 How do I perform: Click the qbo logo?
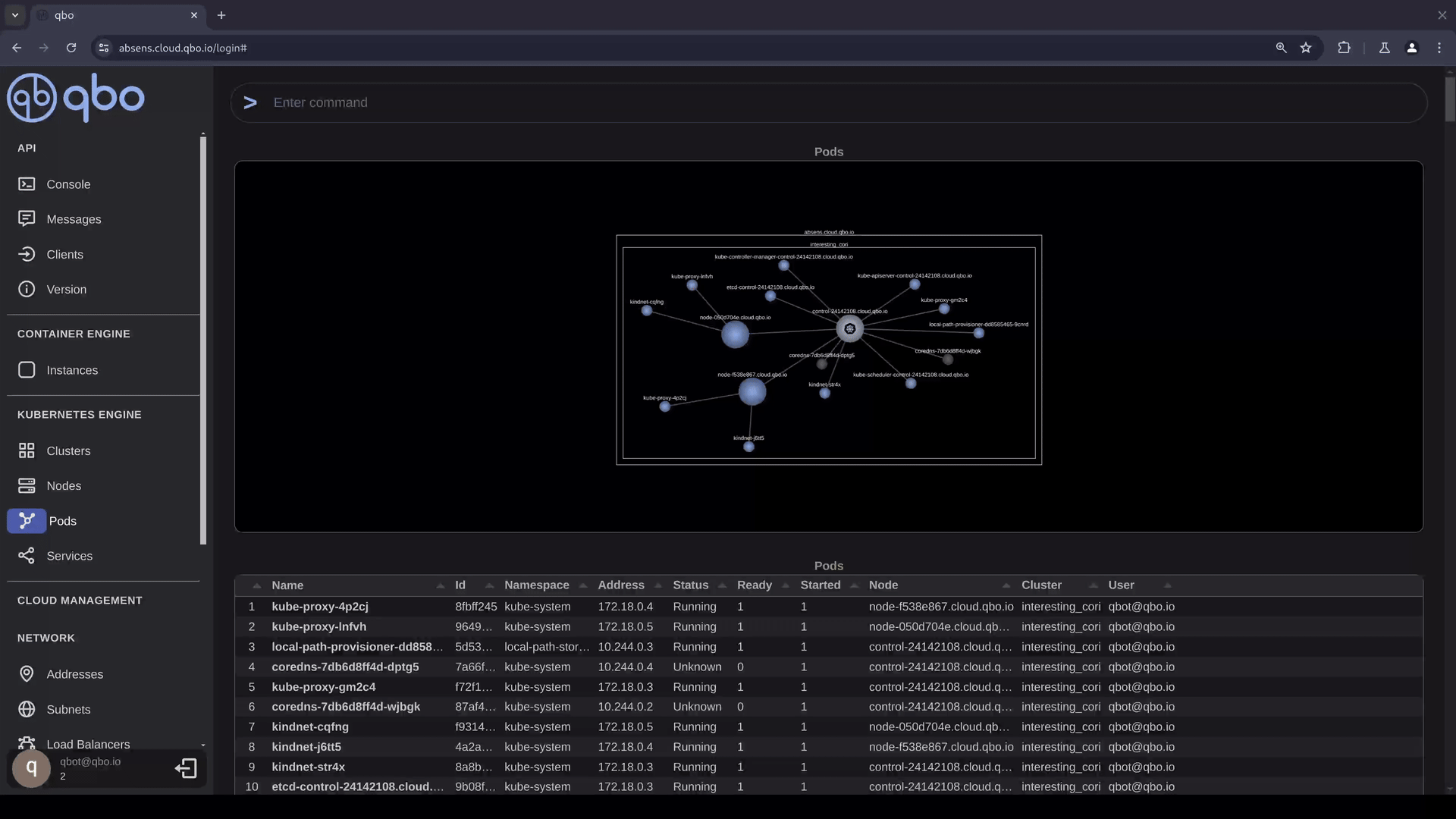coord(76,98)
